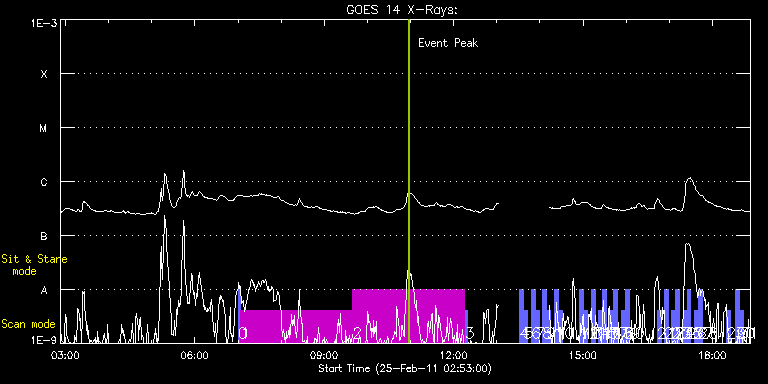This screenshot has width=768, height=384.
Task: Click the Start Time axis caption
Action: [405, 368]
